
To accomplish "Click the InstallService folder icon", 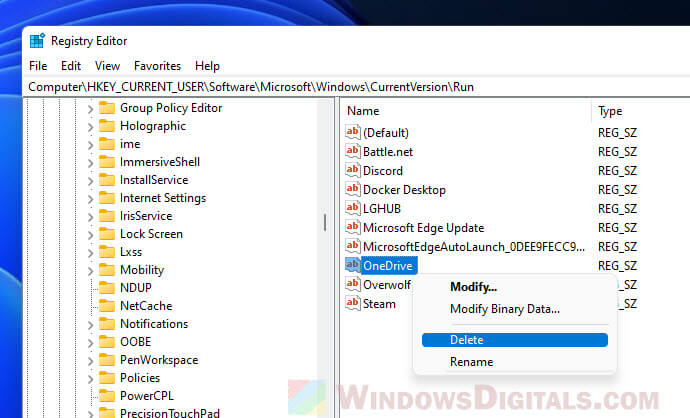I will [107, 180].
